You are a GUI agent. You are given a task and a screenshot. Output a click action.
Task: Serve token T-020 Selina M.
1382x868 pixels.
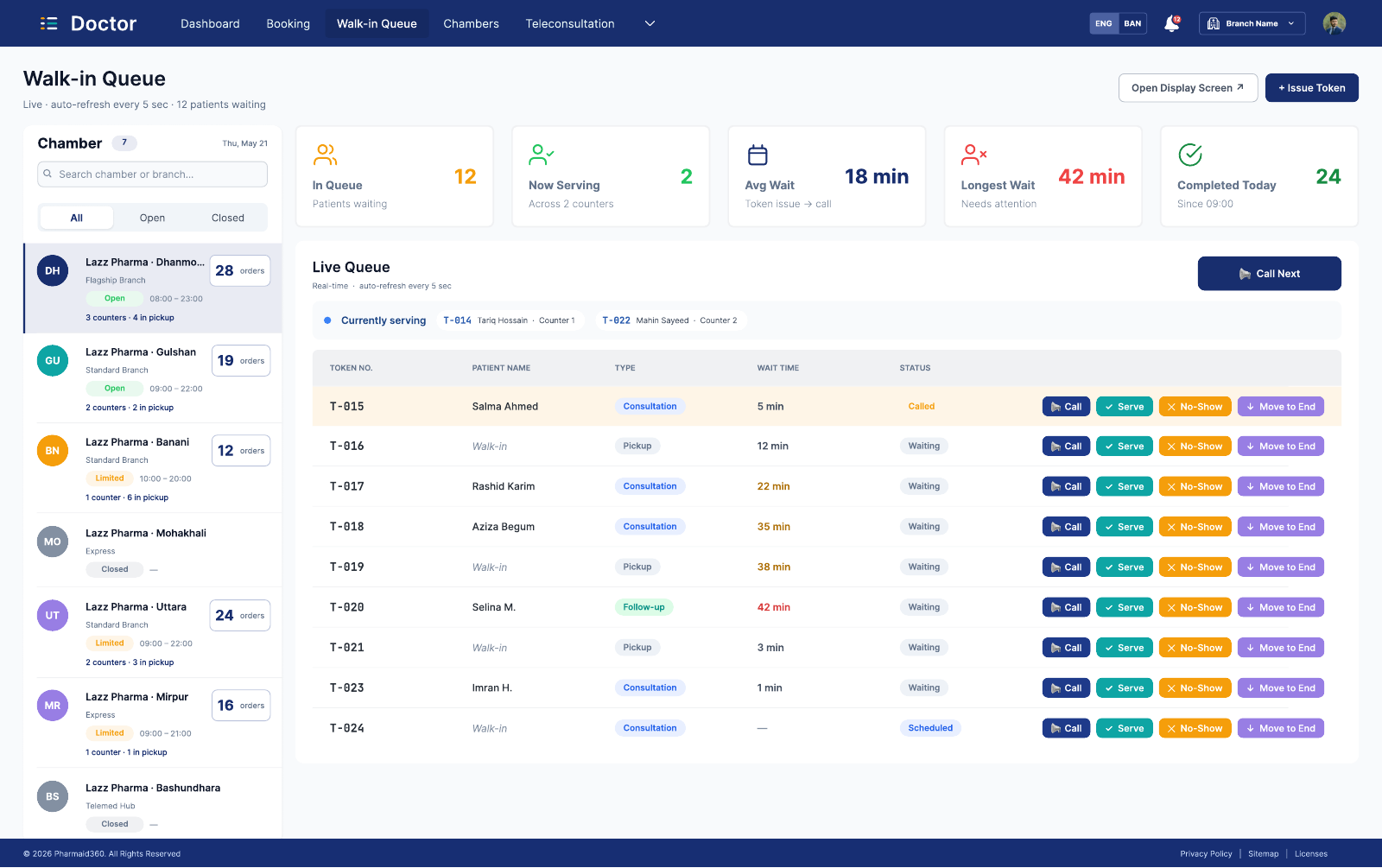[x=1124, y=608]
